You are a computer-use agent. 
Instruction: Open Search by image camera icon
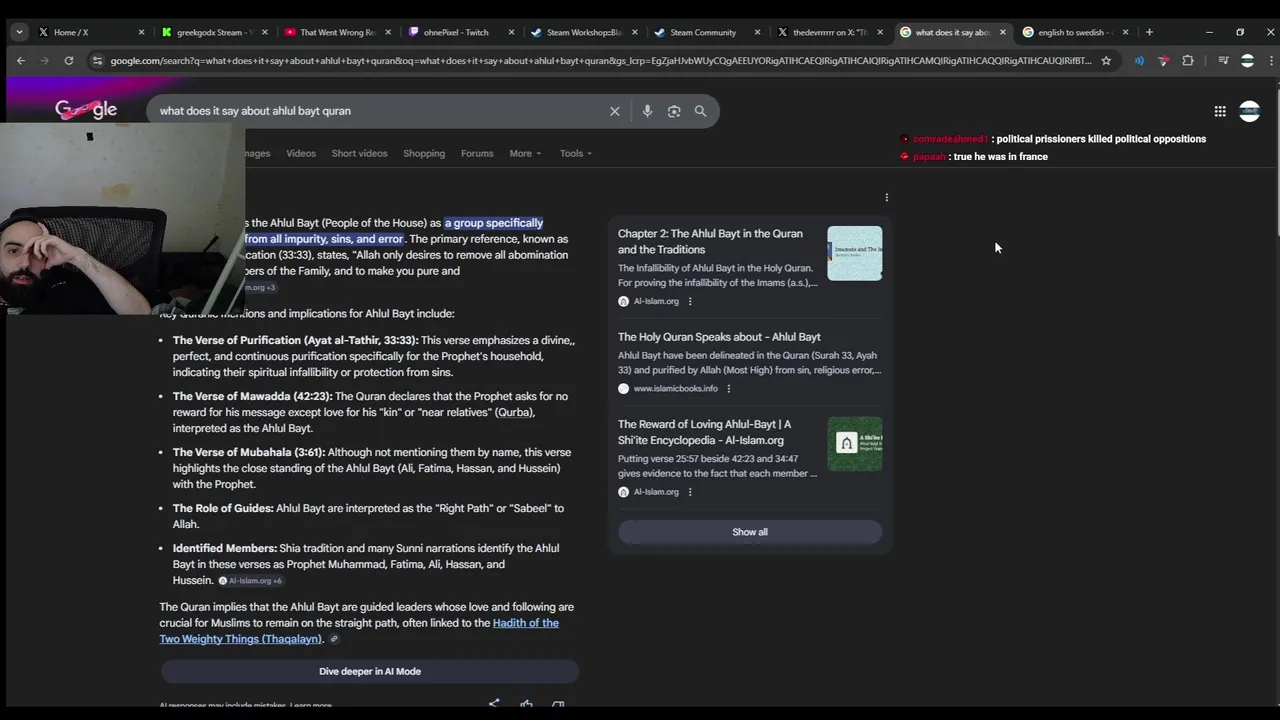click(x=674, y=111)
